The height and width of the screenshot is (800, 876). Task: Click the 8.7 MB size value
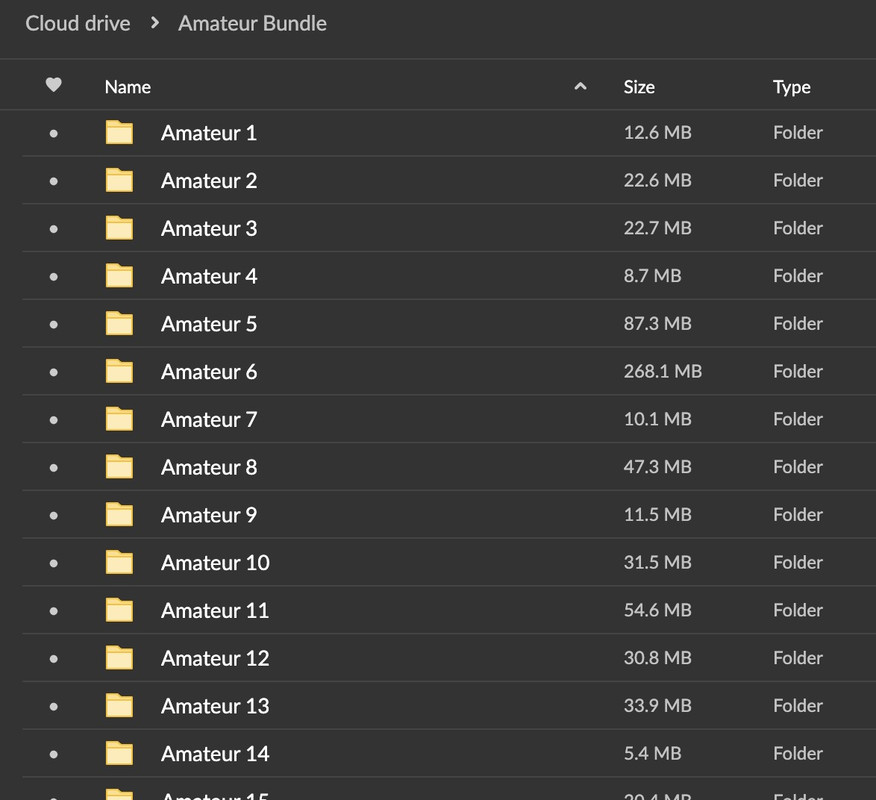pos(653,275)
